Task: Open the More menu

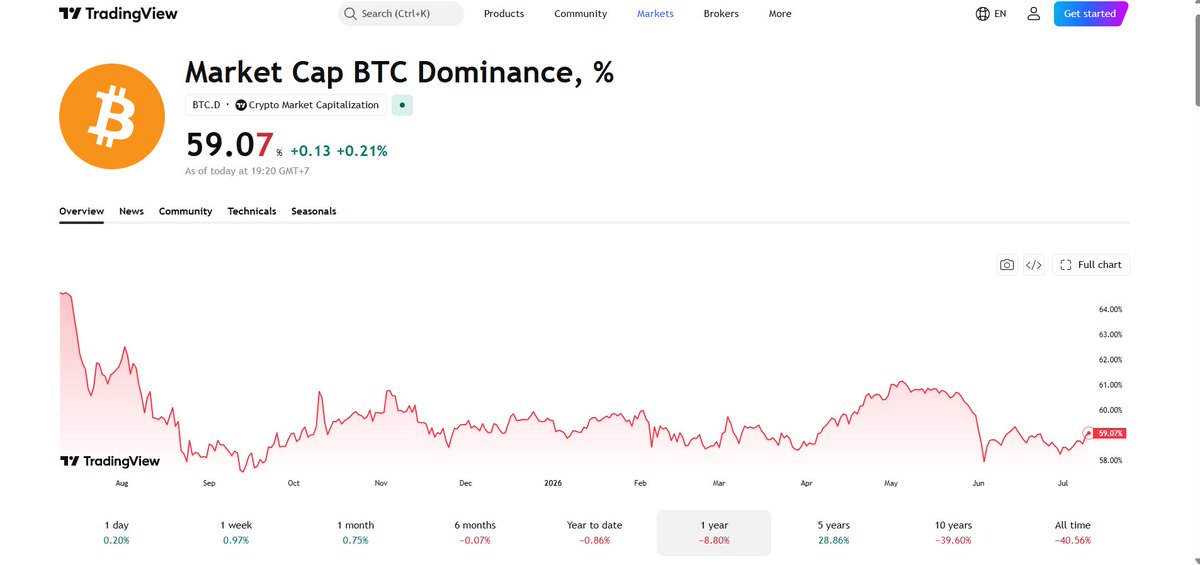Action: (x=780, y=14)
